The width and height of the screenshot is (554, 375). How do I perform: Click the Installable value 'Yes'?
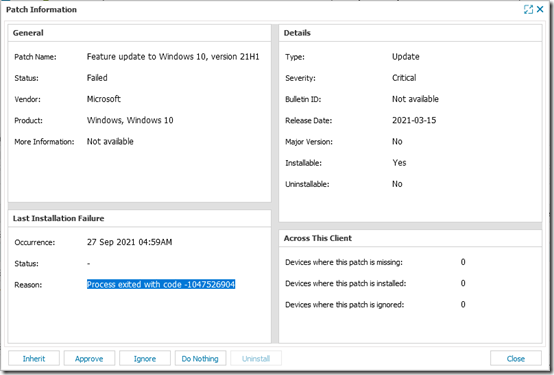coord(400,163)
